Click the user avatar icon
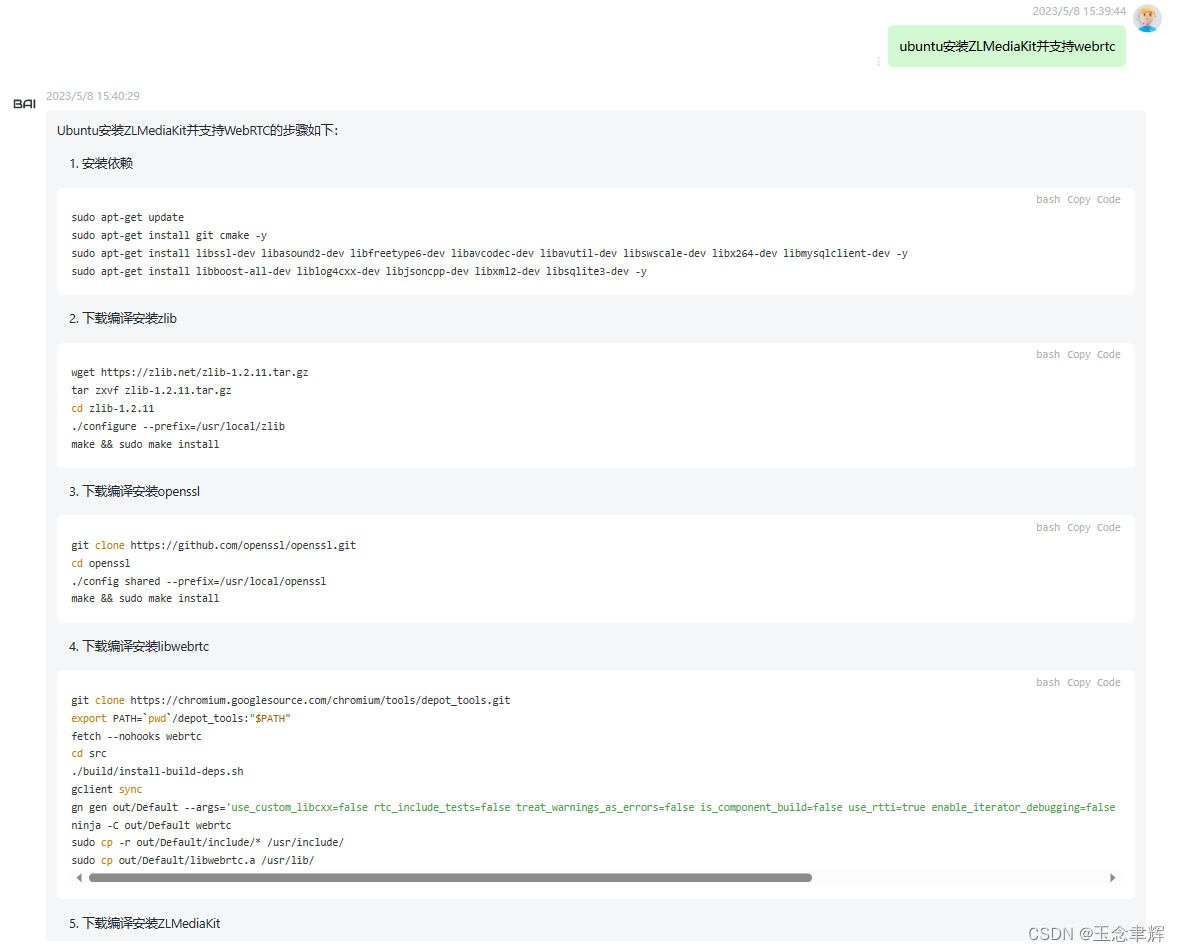Viewport: 1180px width, 952px height. pyautogui.click(x=1147, y=19)
